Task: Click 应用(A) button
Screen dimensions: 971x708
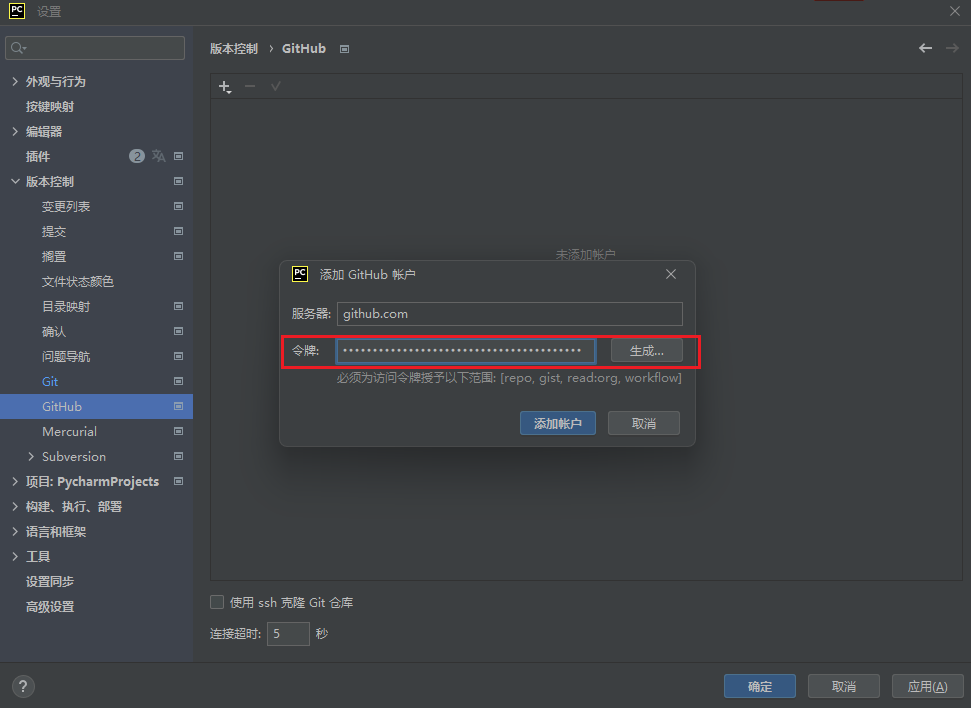Action: 928,686
